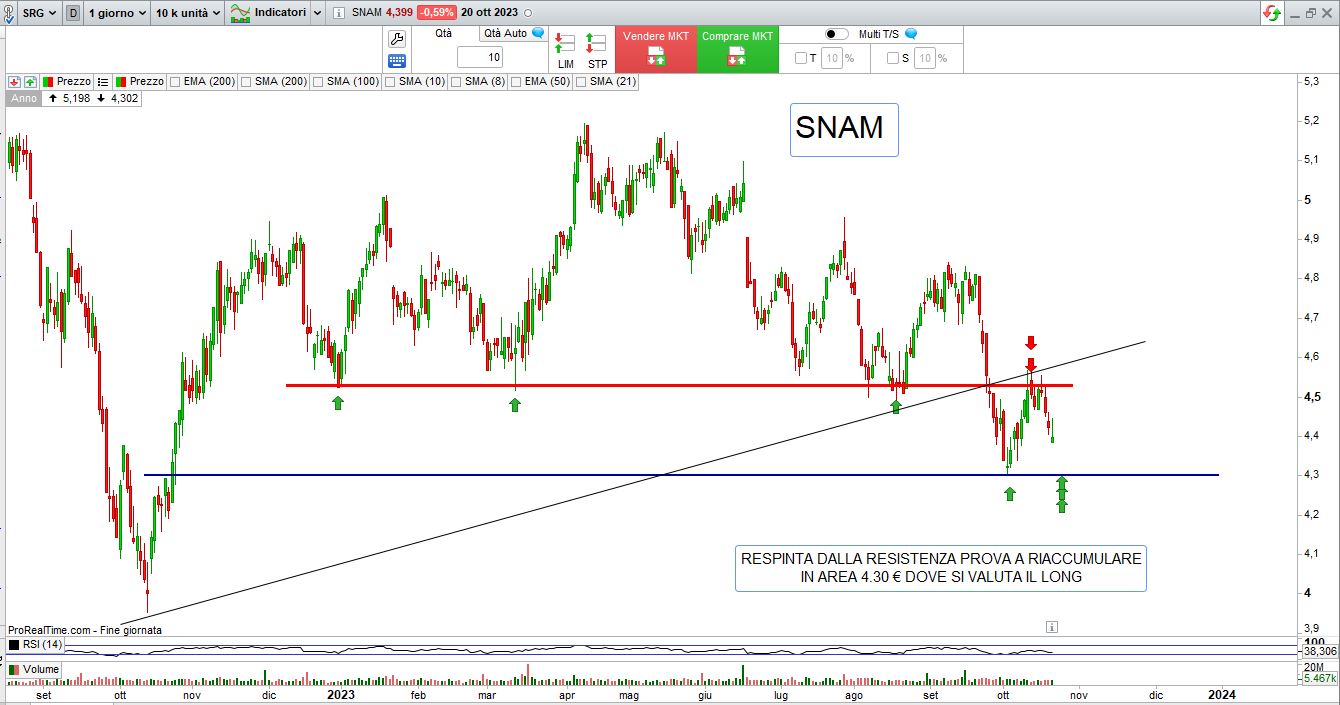Click the first Prezzo color swatch

click(x=48, y=81)
